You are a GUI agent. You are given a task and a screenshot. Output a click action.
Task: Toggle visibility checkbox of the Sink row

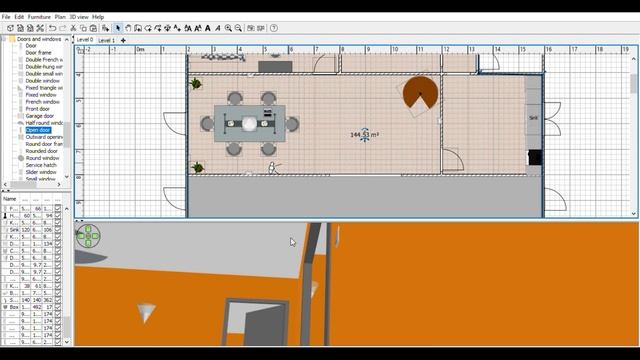point(58,230)
